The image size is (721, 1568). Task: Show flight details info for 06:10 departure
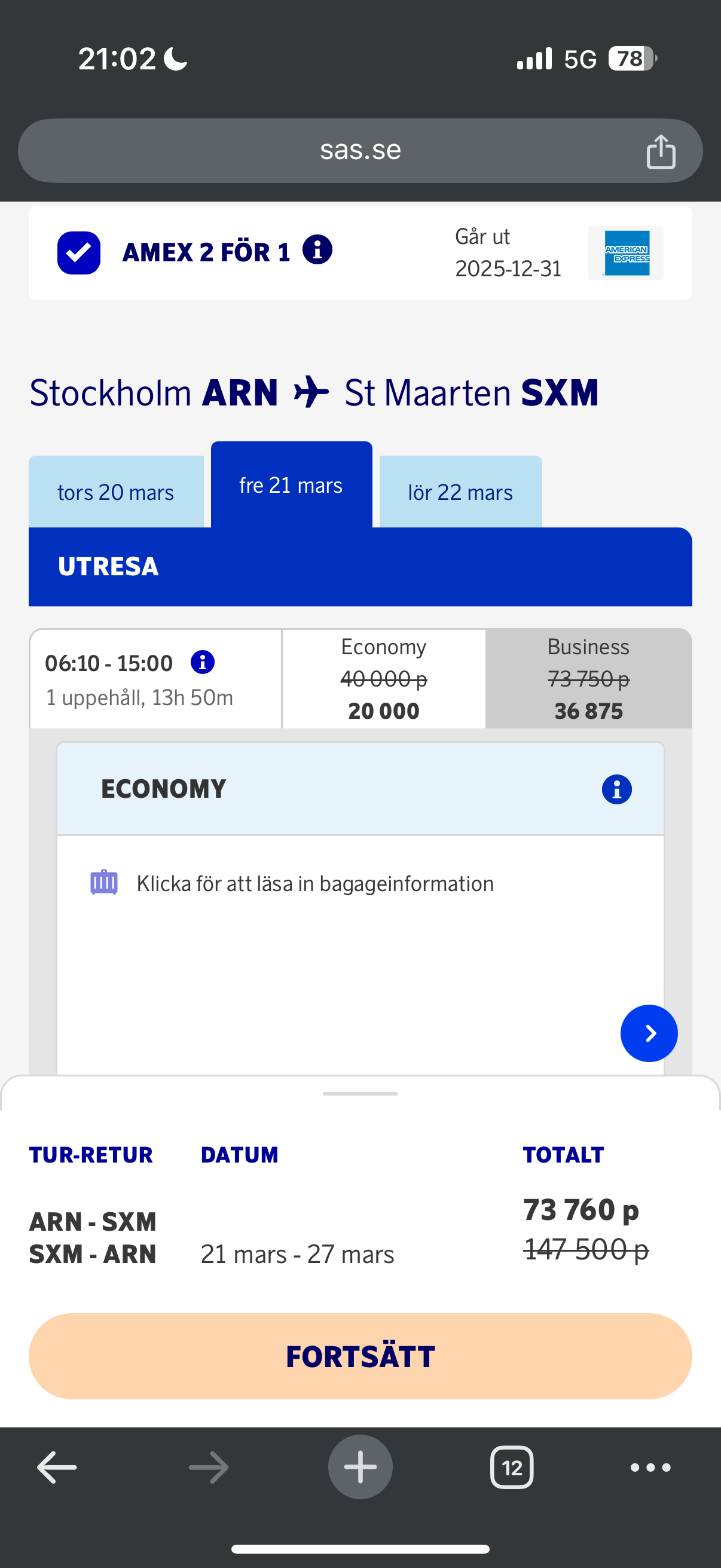(203, 662)
